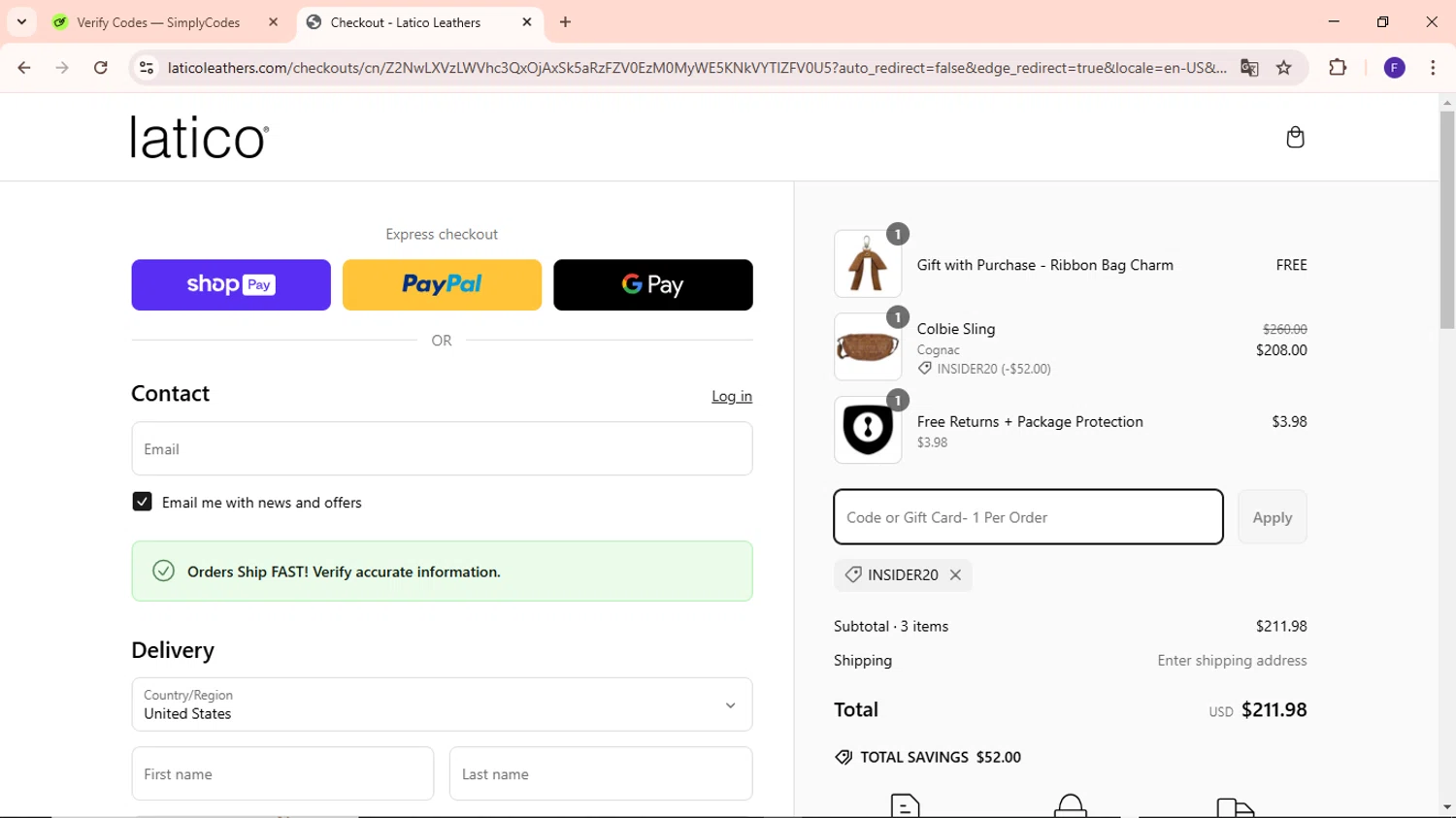This screenshot has width=1456, height=818.
Task: Click the Cognac variant text
Action: coord(938,349)
